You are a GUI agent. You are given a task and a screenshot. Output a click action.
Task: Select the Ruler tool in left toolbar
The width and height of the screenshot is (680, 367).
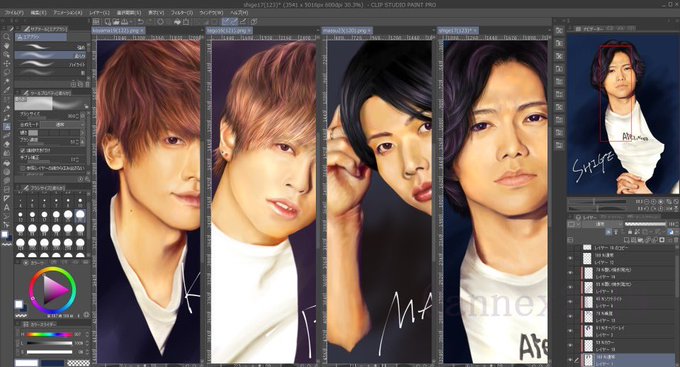pos(6,198)
